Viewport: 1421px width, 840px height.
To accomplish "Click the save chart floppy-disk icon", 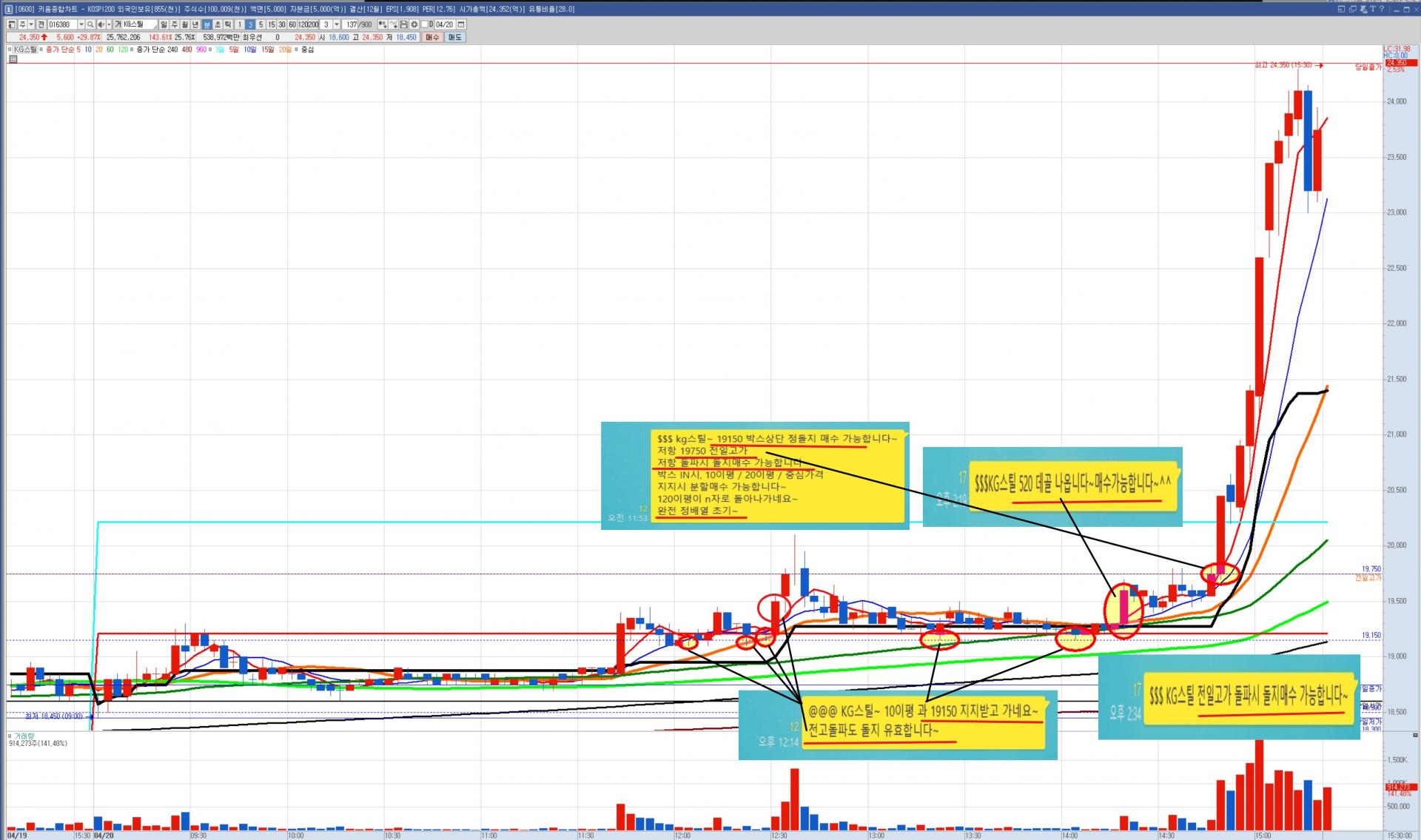I will tap(403, 24).
